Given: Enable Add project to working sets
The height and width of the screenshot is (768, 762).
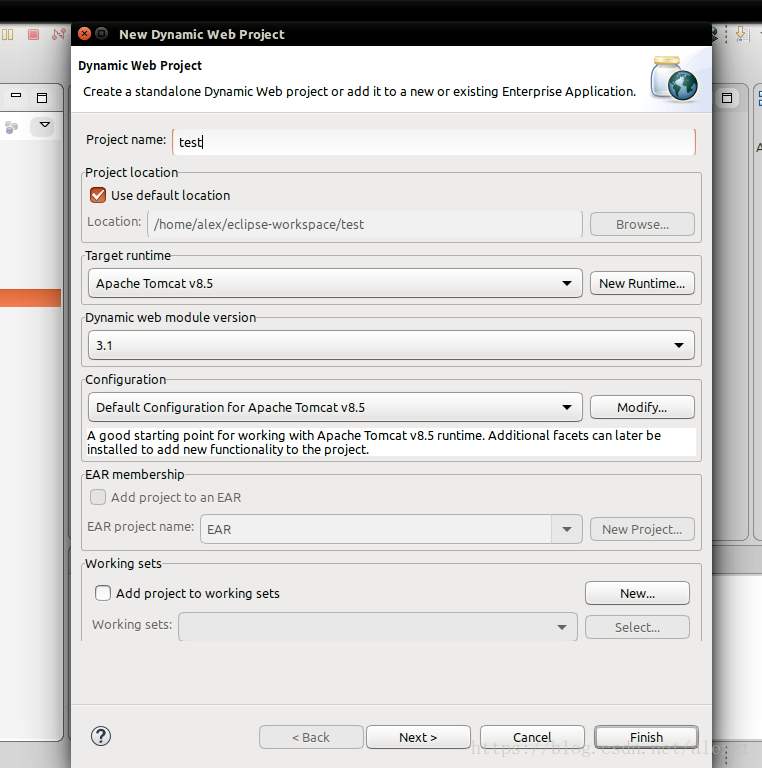Looking at the screenshot, I should click(103, 593).
